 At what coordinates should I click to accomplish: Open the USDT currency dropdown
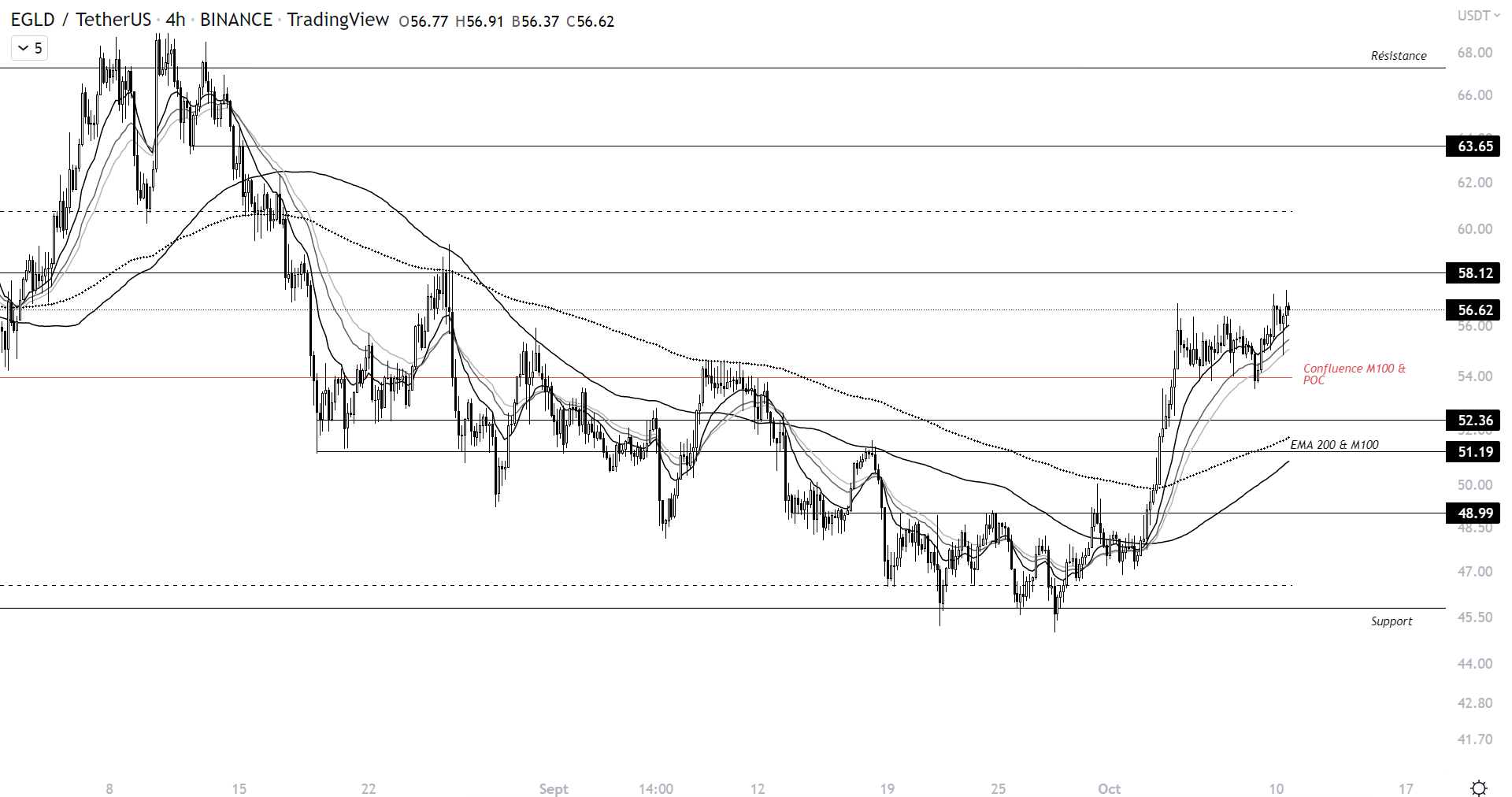(x=1478, y=16)
